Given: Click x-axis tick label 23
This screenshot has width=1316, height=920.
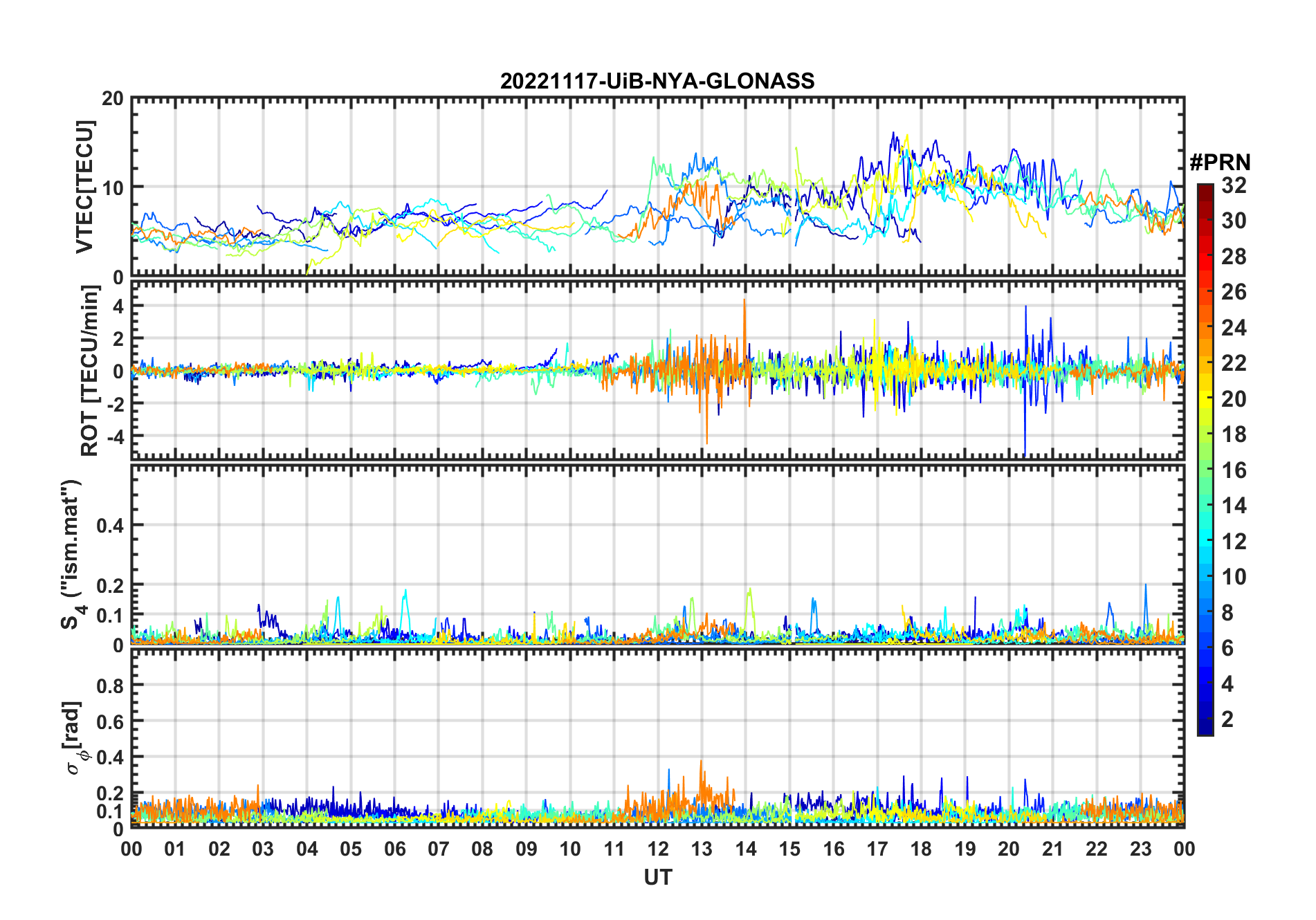Looking at the screenshot, I should coord(1140,849).
